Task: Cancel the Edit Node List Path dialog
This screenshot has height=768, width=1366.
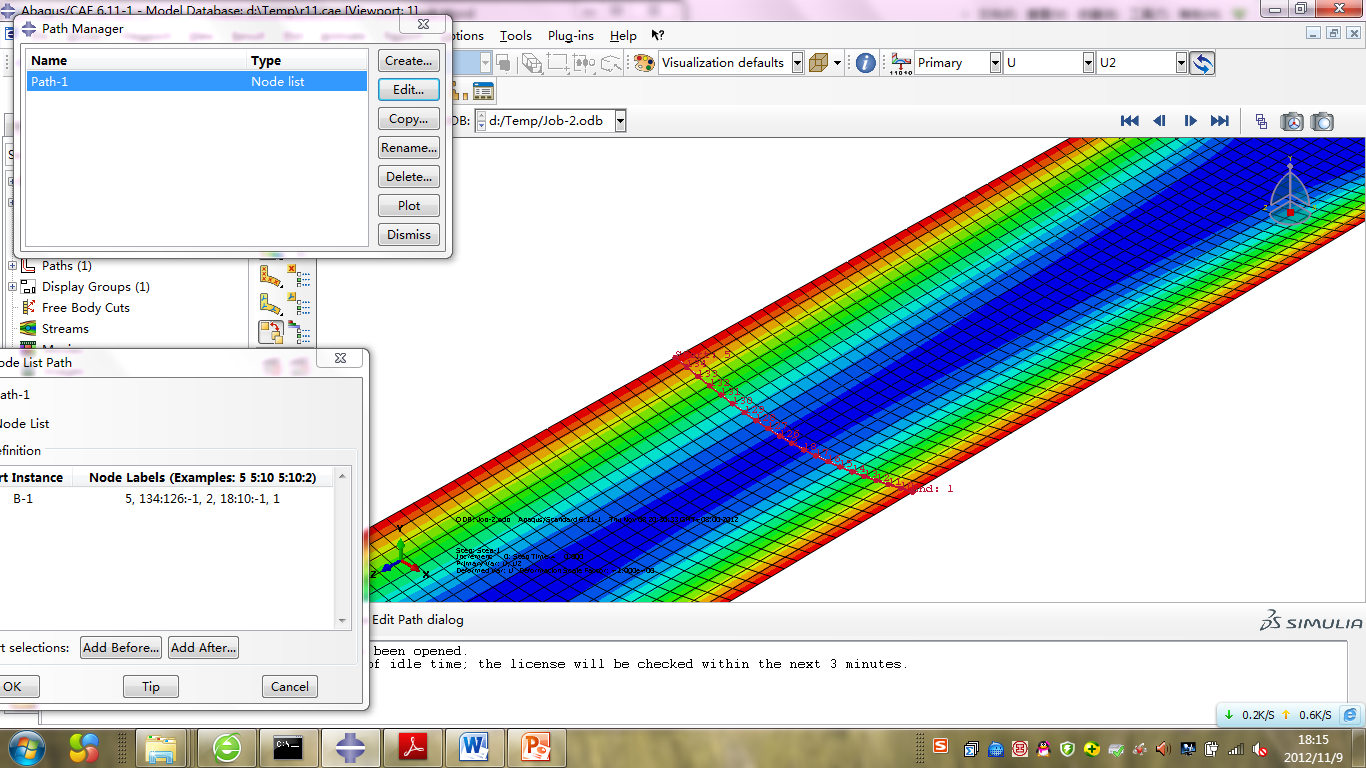Action: 290,687
